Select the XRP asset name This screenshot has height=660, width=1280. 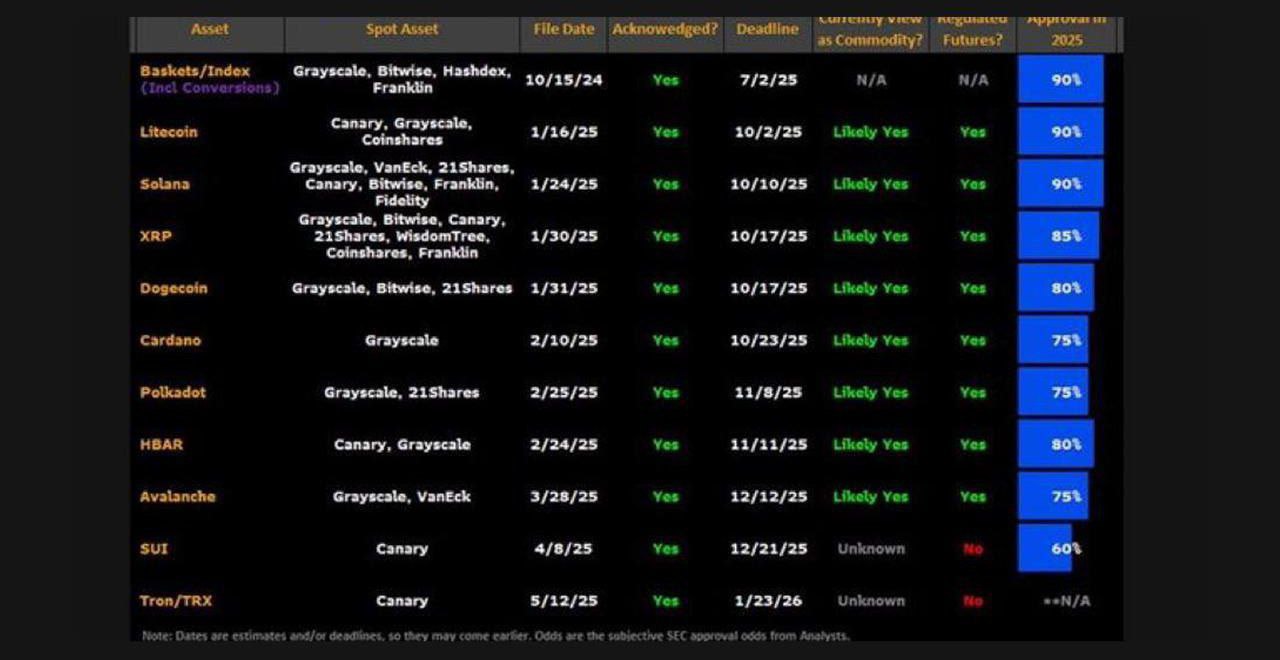(156, 236)
